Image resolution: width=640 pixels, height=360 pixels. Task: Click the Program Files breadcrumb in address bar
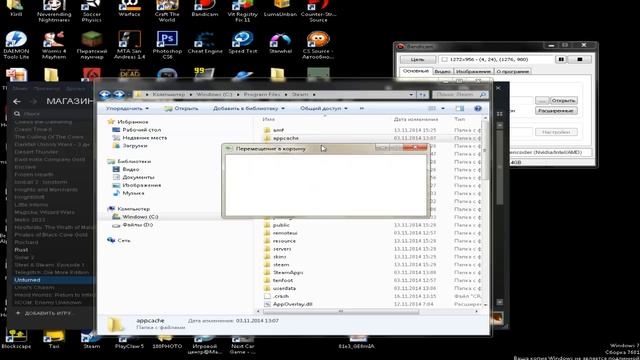[x=262, y=95]
